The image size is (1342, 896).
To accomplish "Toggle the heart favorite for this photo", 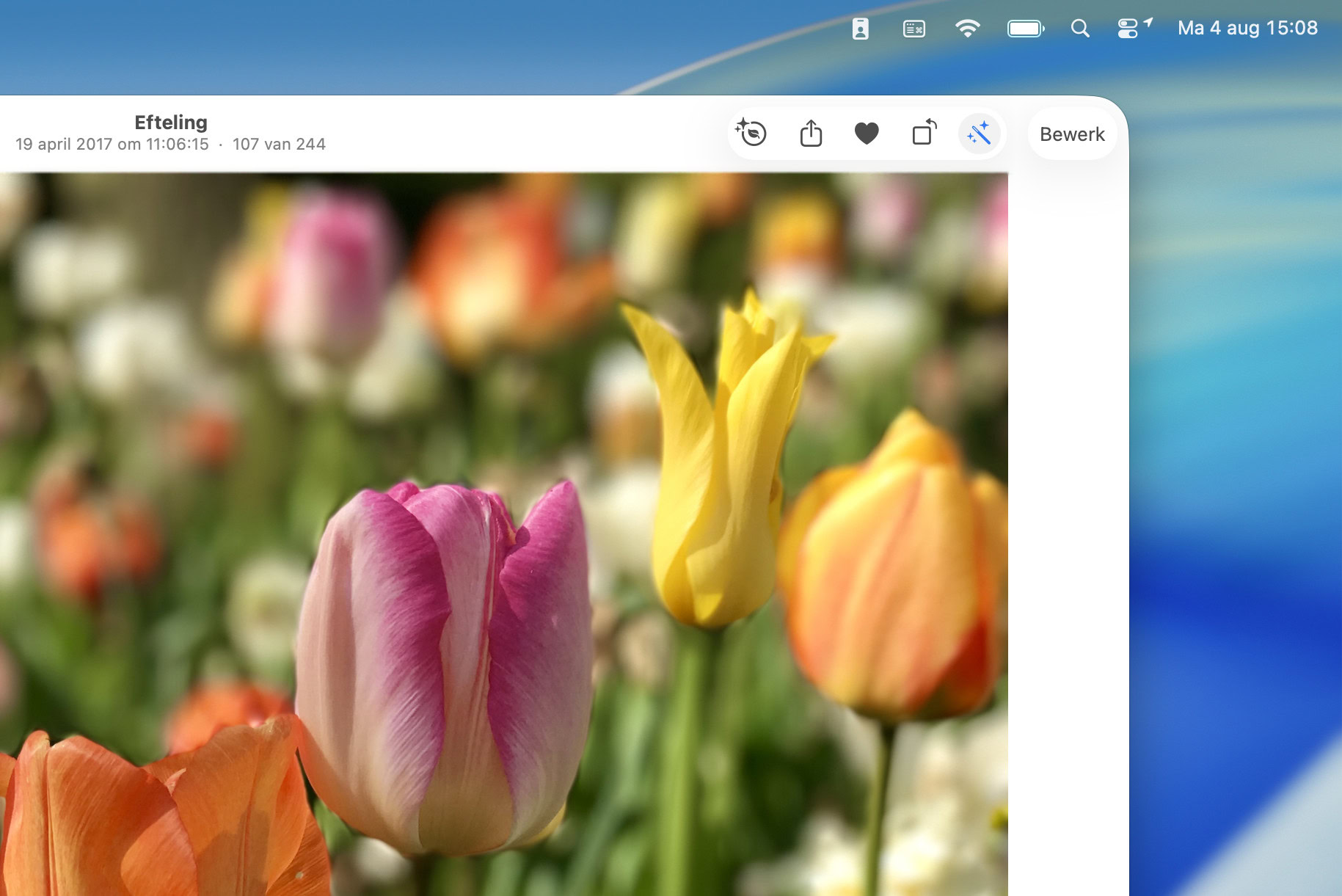I will coord(867,134).
